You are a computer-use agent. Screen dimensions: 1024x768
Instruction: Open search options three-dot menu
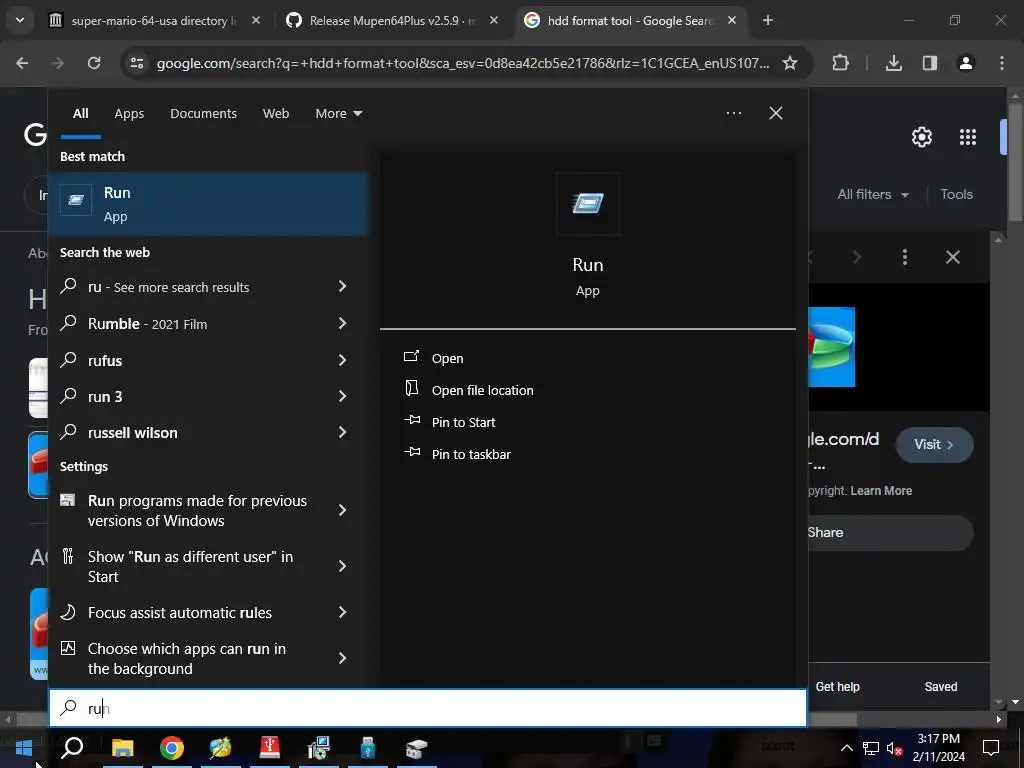pyautogui.click(x=733, y=113)
